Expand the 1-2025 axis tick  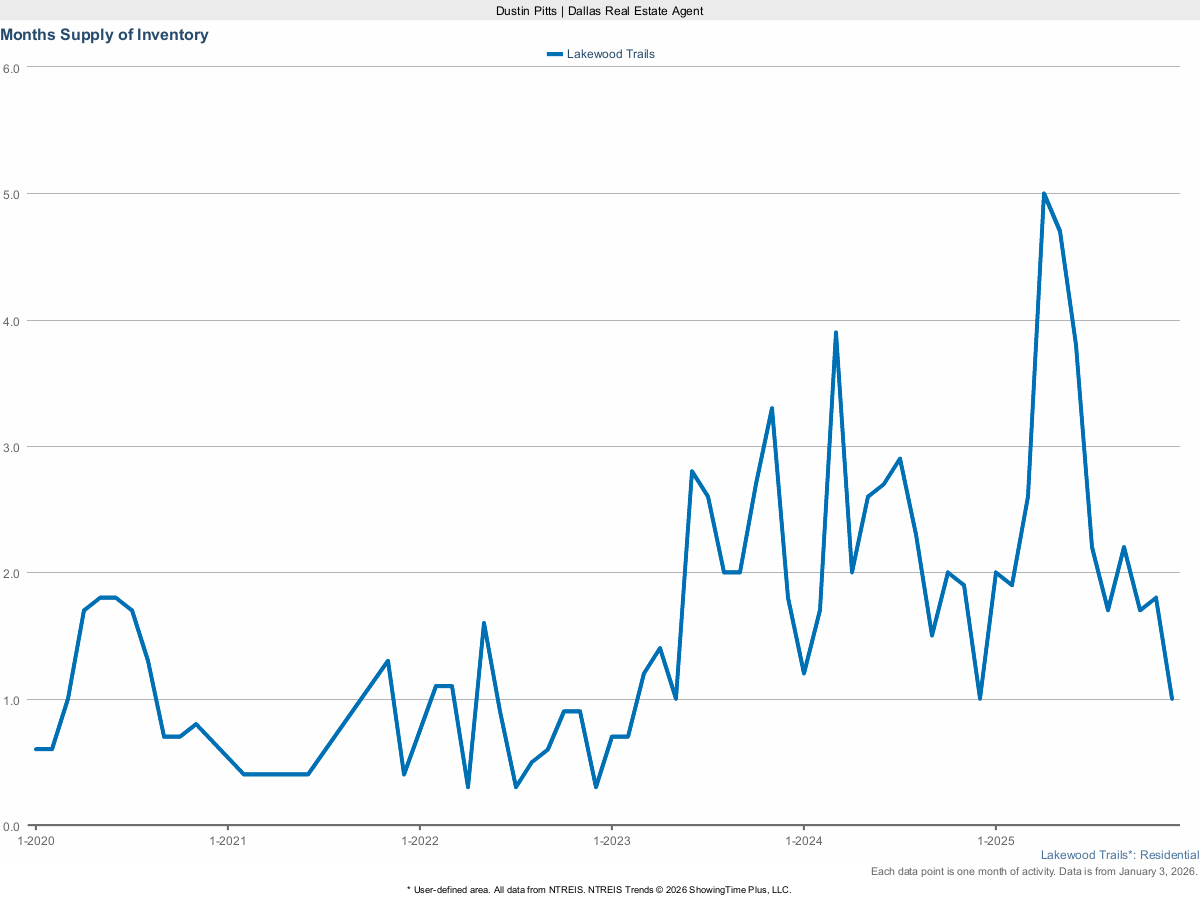click(996, 841)
